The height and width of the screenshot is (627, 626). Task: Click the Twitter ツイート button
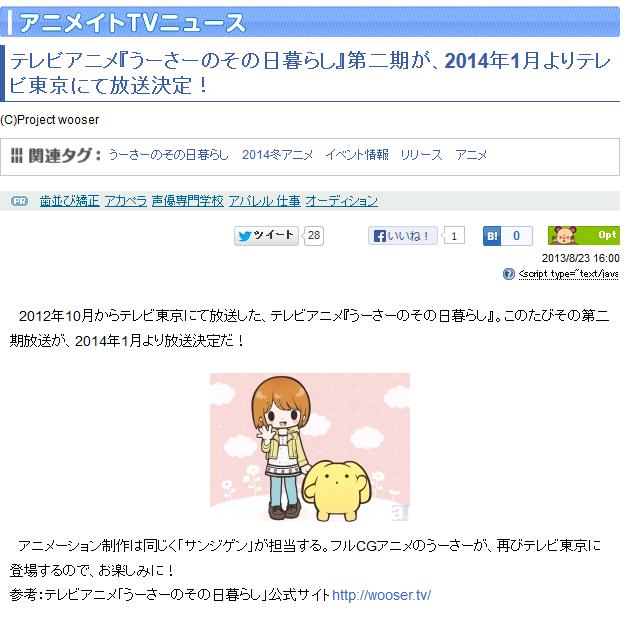(x=266, y=236)
